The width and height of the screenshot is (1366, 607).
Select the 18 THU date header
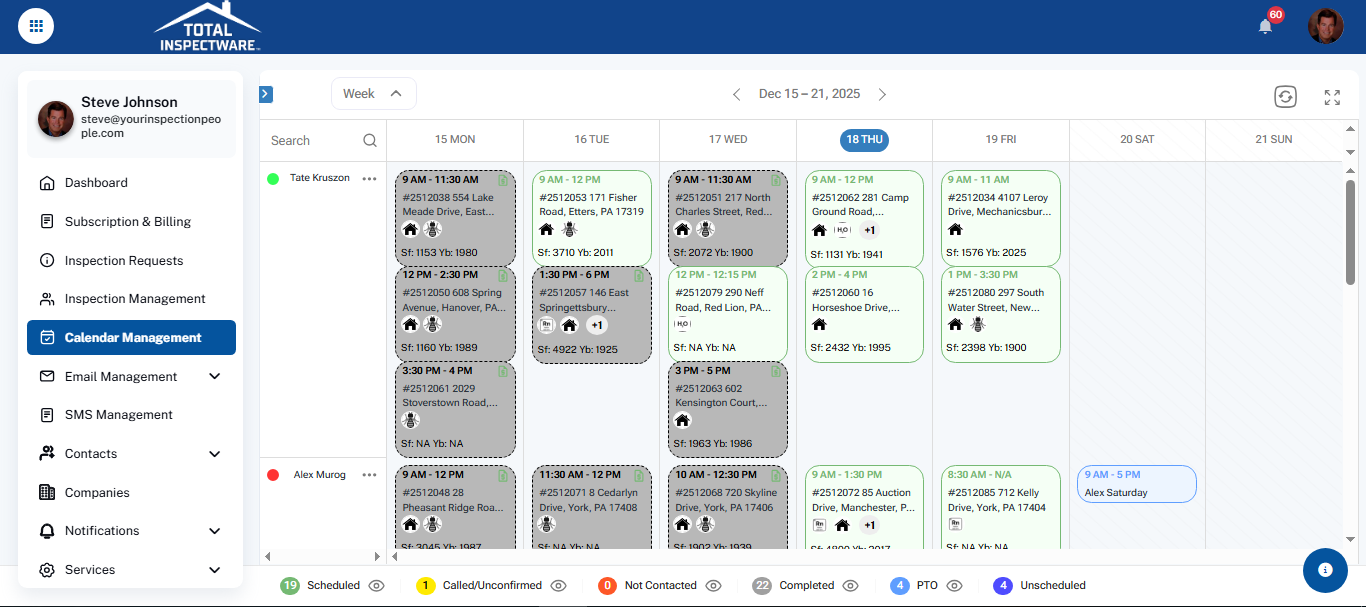(864, 140)
